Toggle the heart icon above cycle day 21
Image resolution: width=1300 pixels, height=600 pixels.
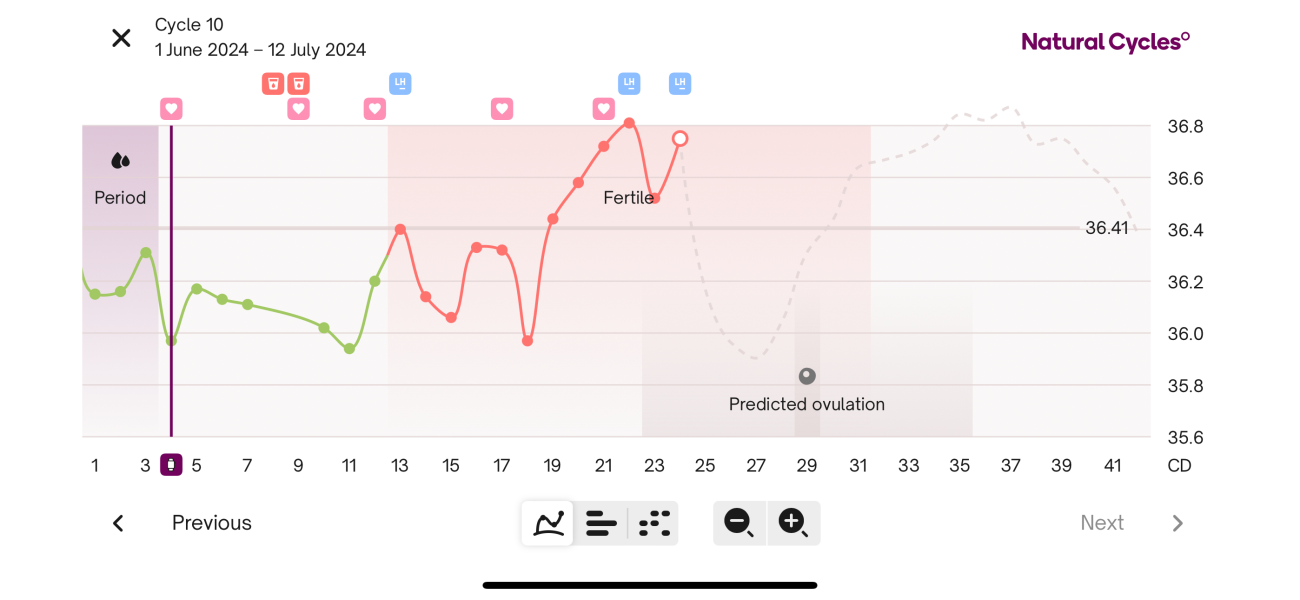(603, 108)
